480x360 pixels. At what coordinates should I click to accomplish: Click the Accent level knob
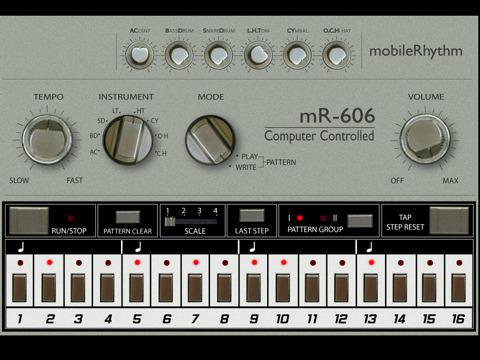click(138, 55)
